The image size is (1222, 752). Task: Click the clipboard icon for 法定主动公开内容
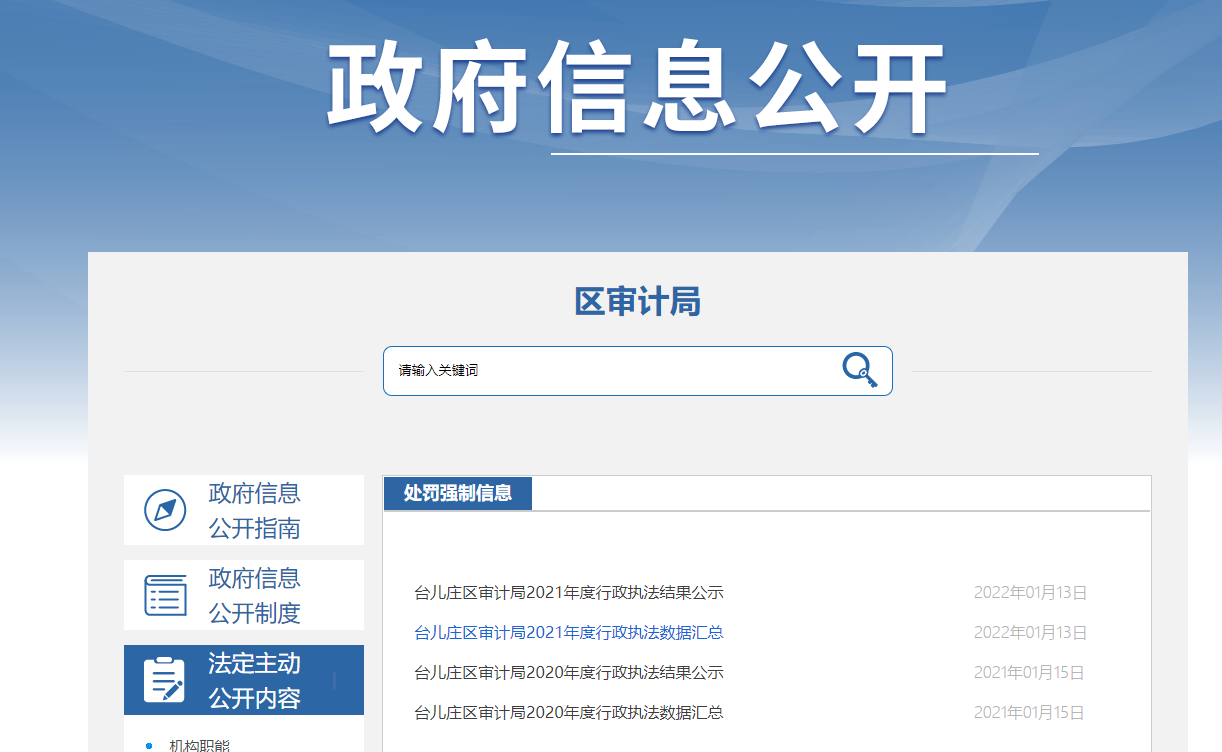point(165,680)
